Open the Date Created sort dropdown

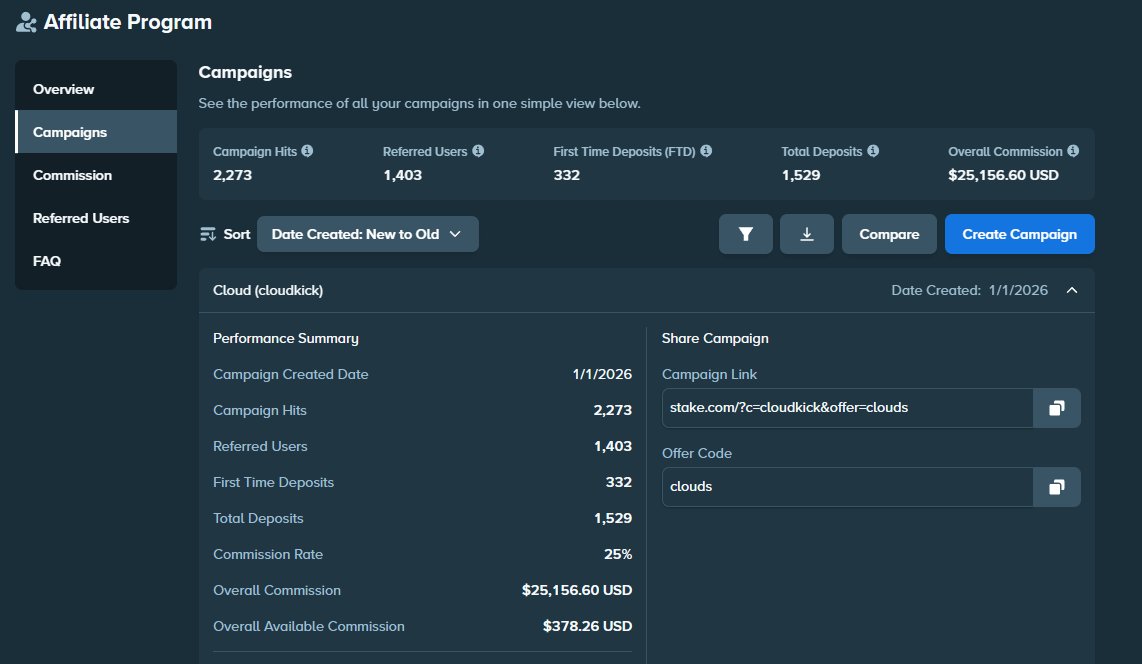tap(367, 233)
